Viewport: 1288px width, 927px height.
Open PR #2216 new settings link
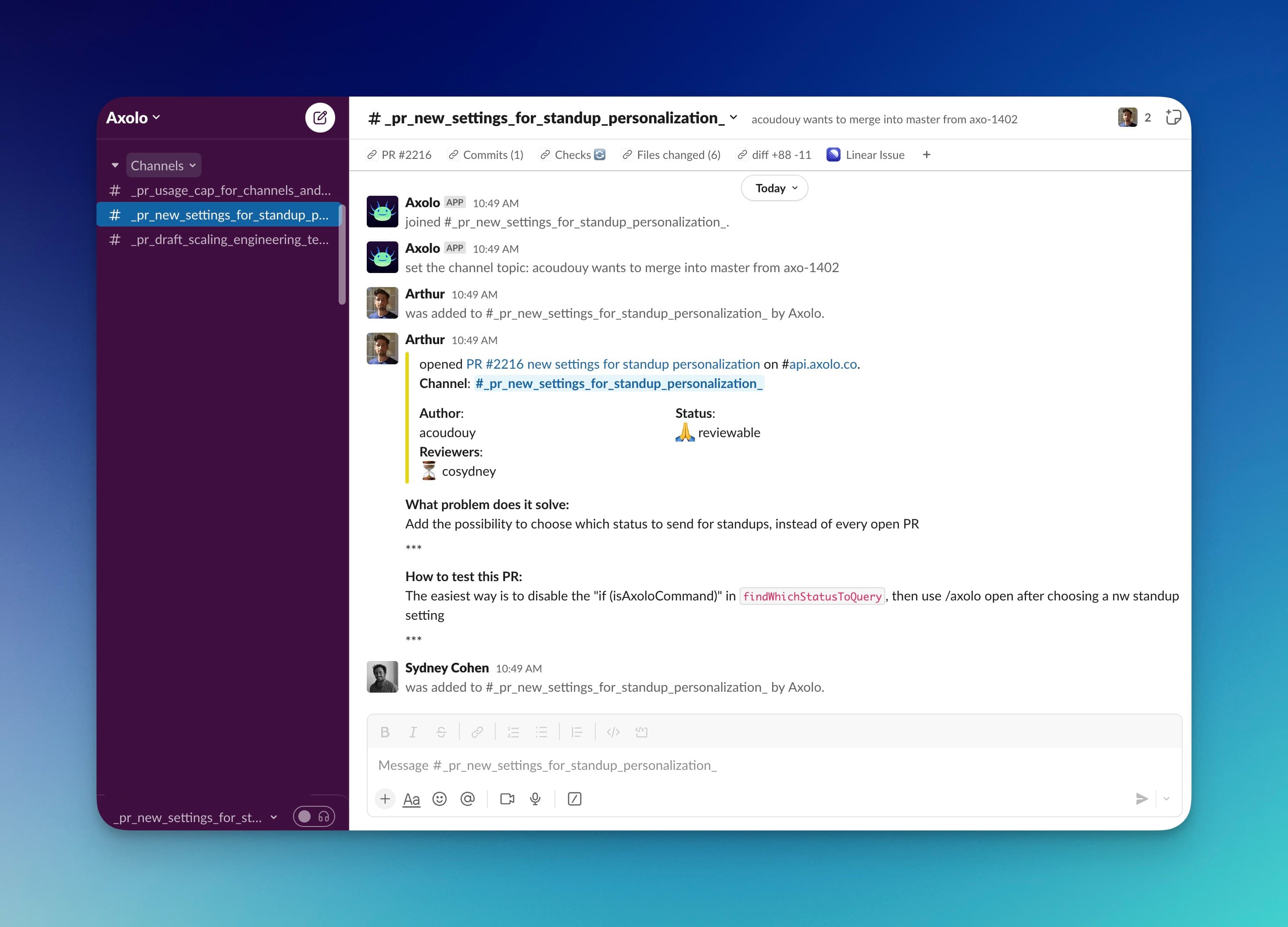pos(613,364)
